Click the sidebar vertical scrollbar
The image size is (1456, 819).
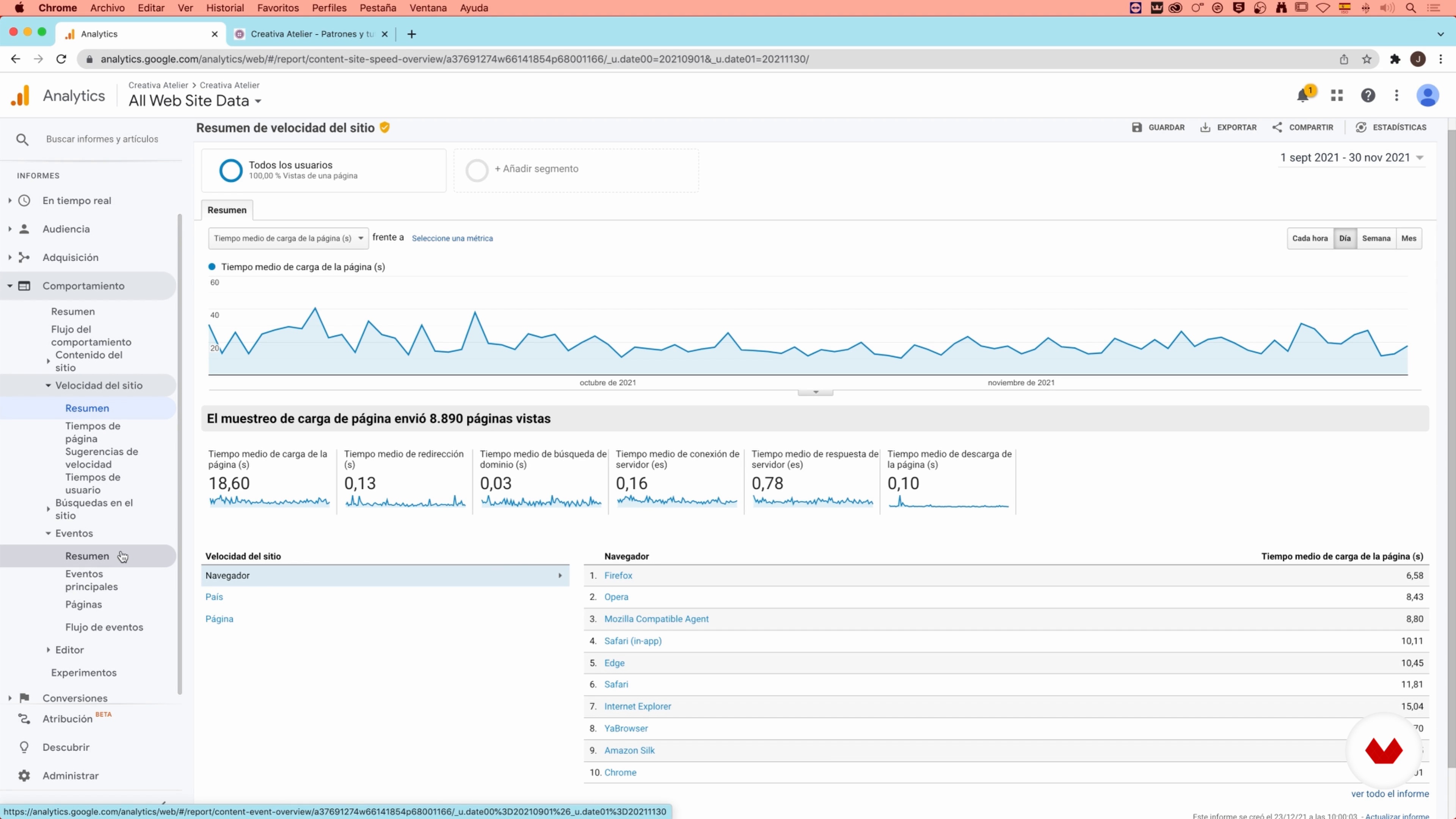pyautogui.click(x=180, y=453)
